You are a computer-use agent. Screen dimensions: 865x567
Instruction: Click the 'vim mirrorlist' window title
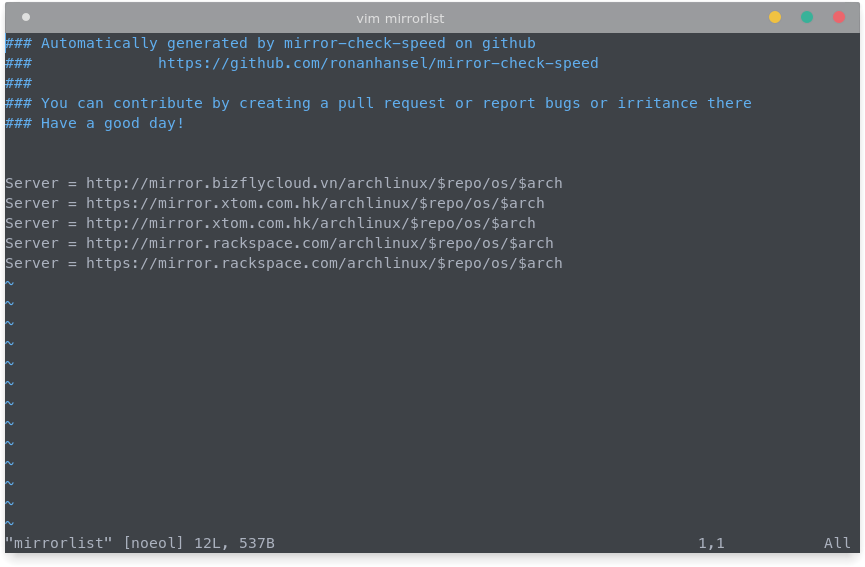pyautogui.click(x=400, y=18)
